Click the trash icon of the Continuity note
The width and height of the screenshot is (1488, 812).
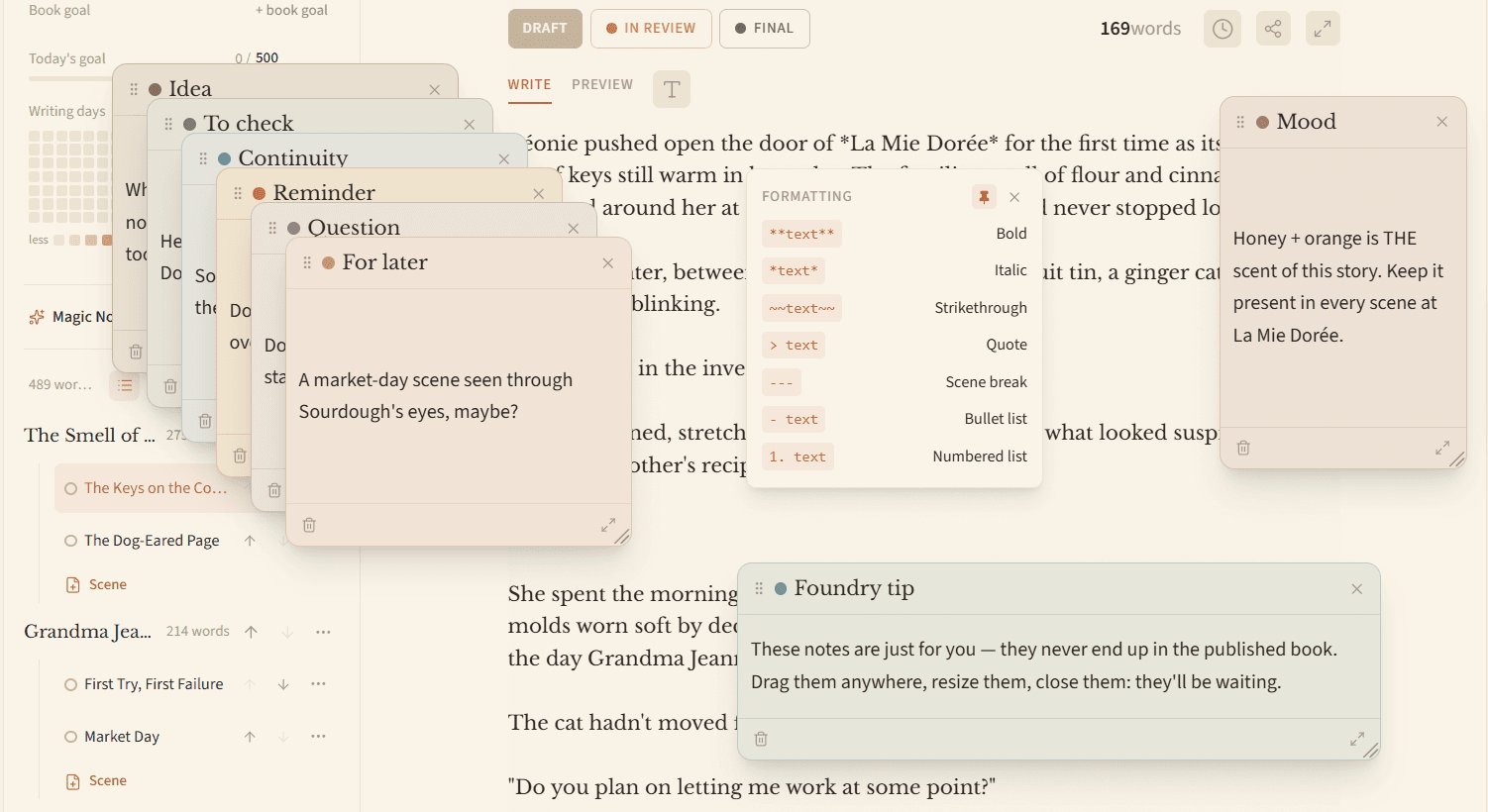(x=205, y=421)
